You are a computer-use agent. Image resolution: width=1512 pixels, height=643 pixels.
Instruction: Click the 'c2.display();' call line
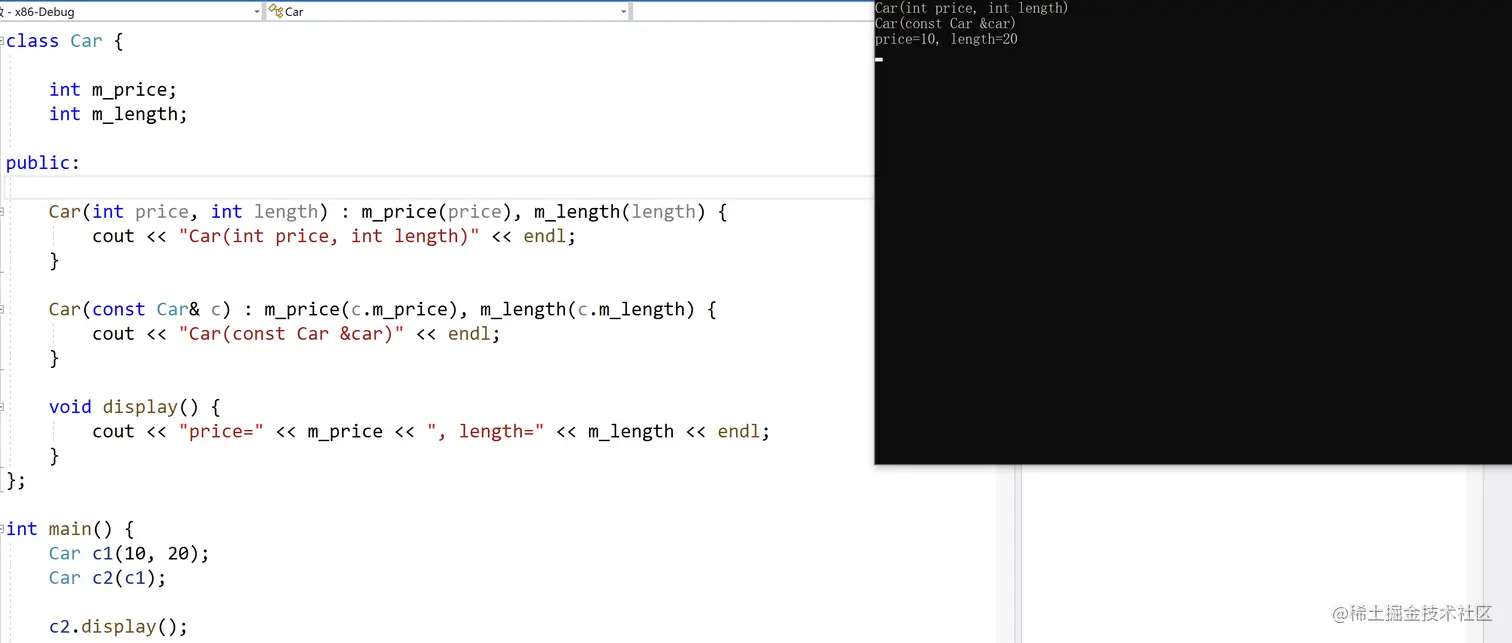point(118,627)
